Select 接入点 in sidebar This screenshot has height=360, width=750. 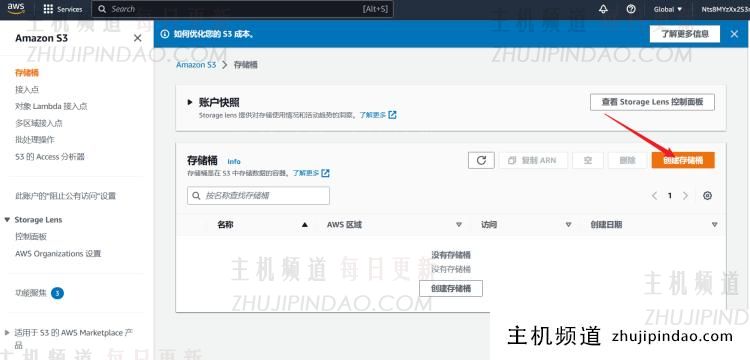[27, 89]
